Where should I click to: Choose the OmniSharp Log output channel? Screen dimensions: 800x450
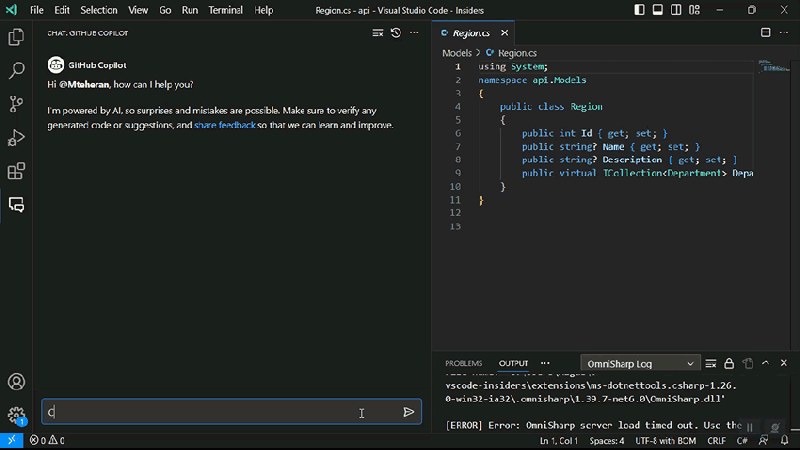click(x=640, y=364)
